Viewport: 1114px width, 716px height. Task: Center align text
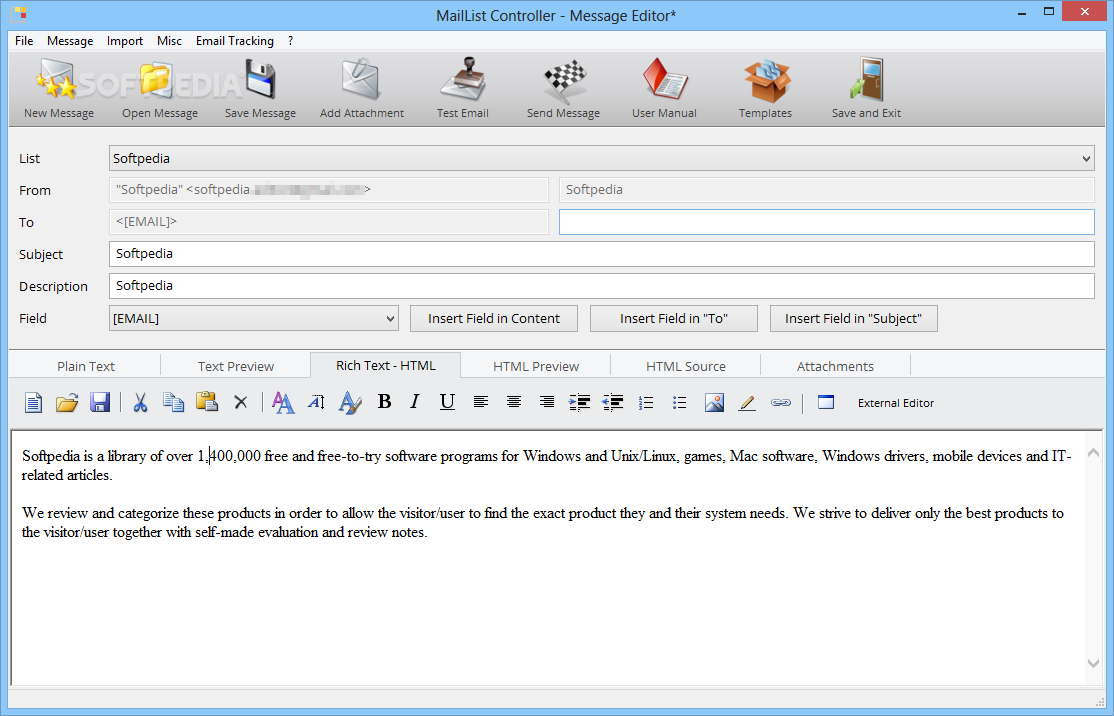click(514, 402)
